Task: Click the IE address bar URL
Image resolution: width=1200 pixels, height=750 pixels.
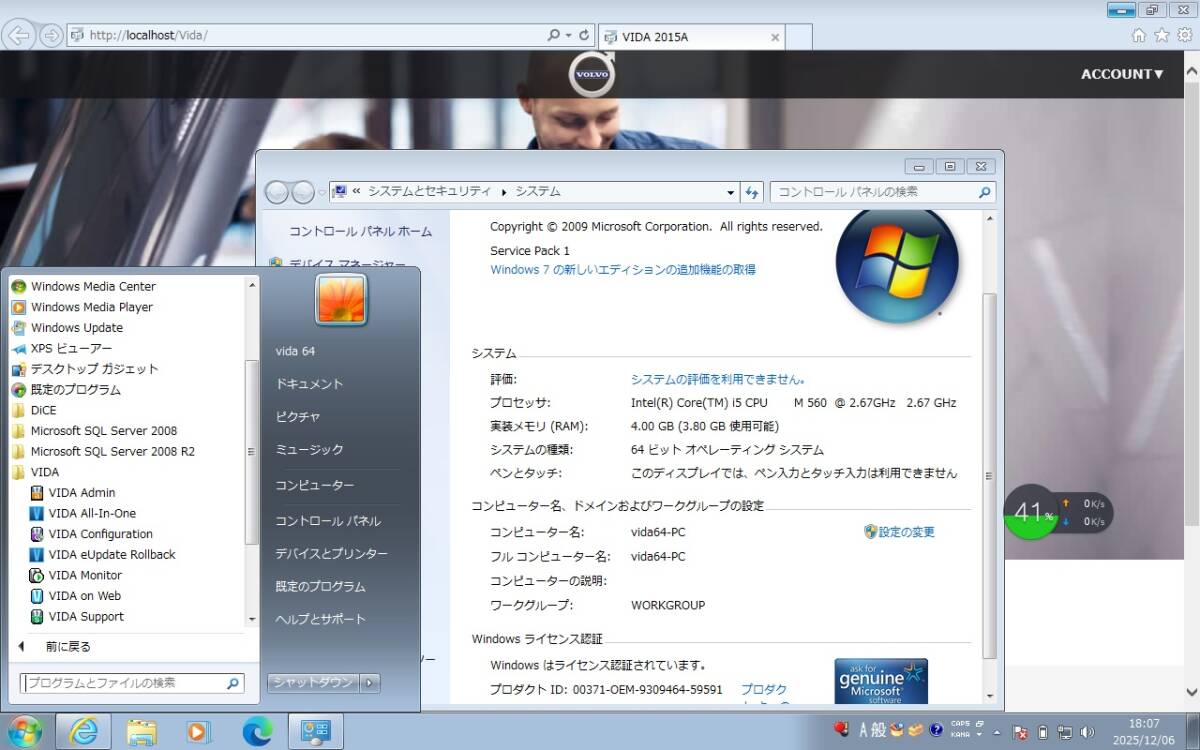Action: pyautogui.click(x=148, y=35)
